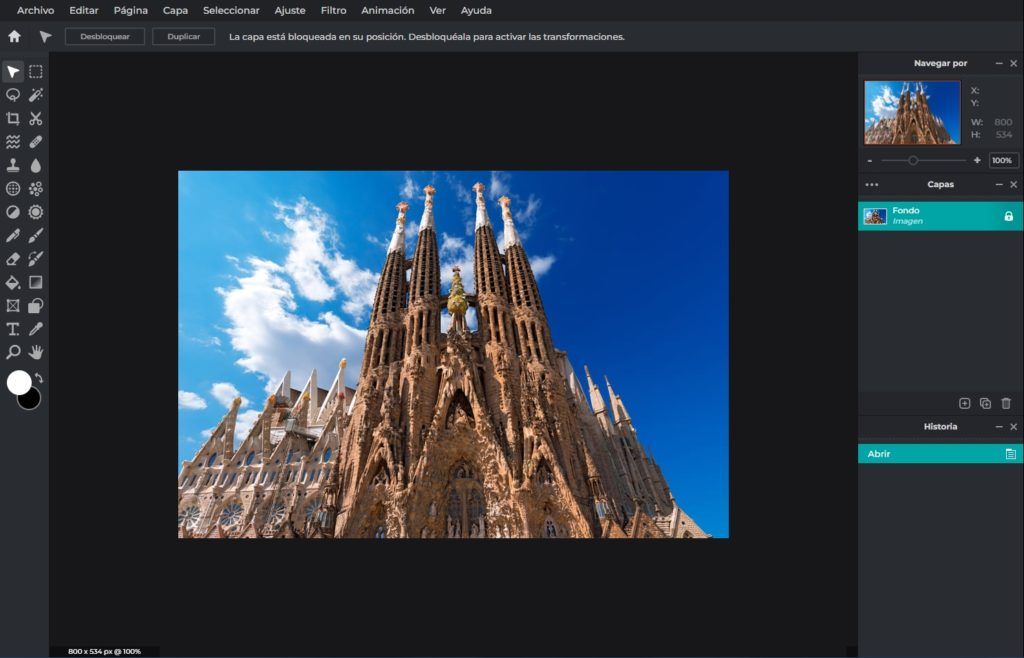Open the white foreground color swatch
This screenshot has height=658, width=1024.
click(x=18, y=382)
